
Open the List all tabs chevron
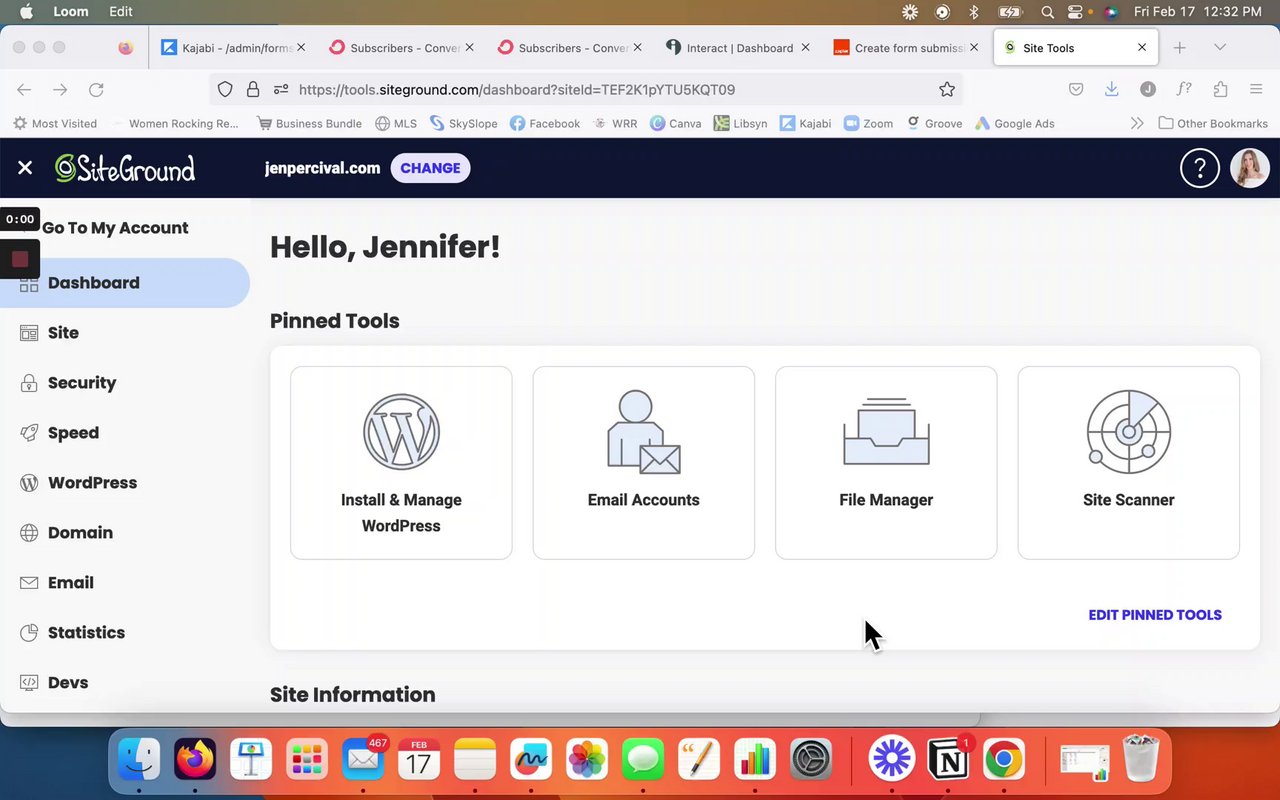[x=1219, y=47]
